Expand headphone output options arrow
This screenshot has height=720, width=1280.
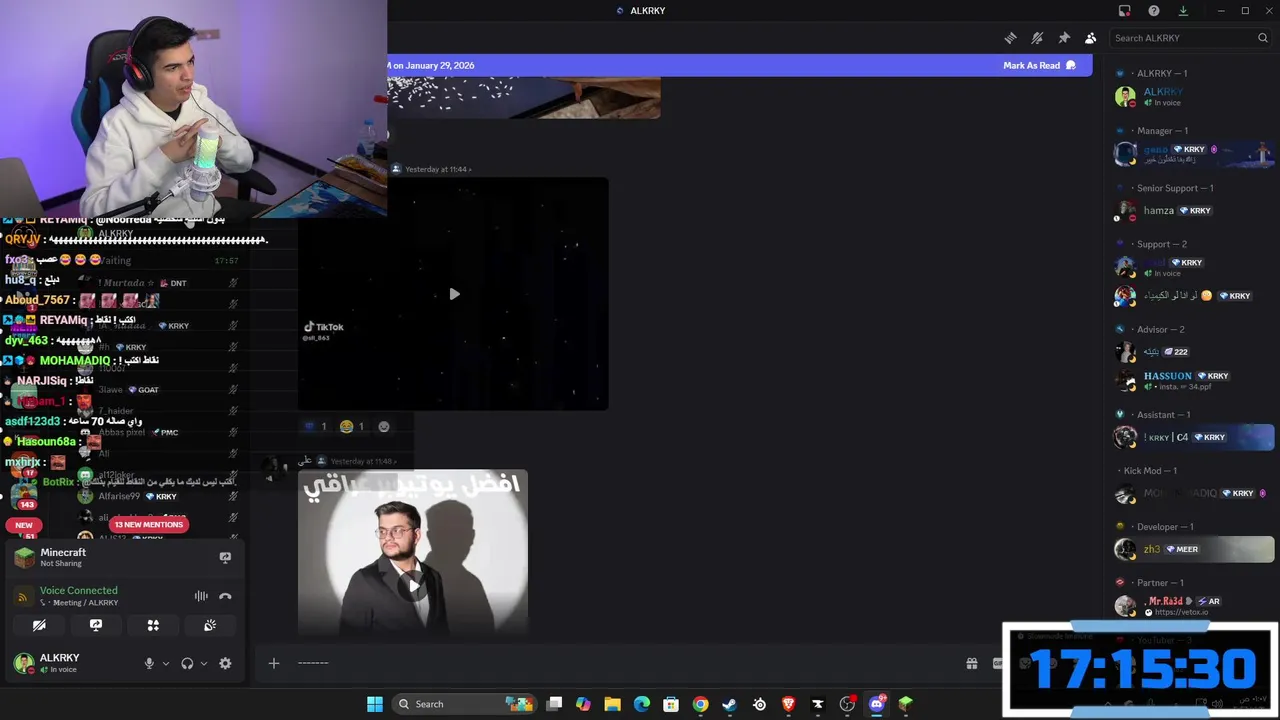click(204, 663)
